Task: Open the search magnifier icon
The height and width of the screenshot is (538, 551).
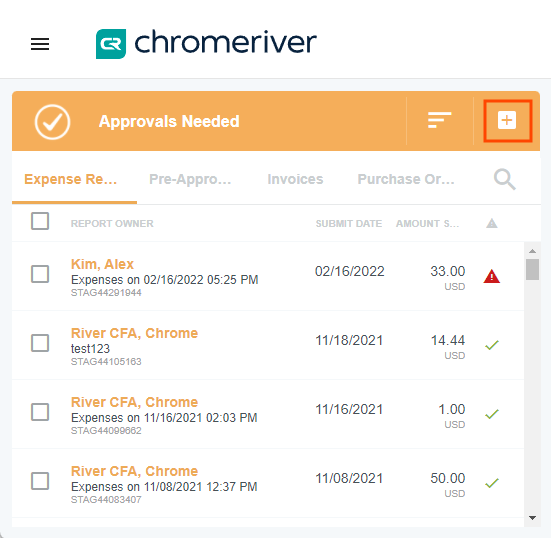Action: [505, 179]
